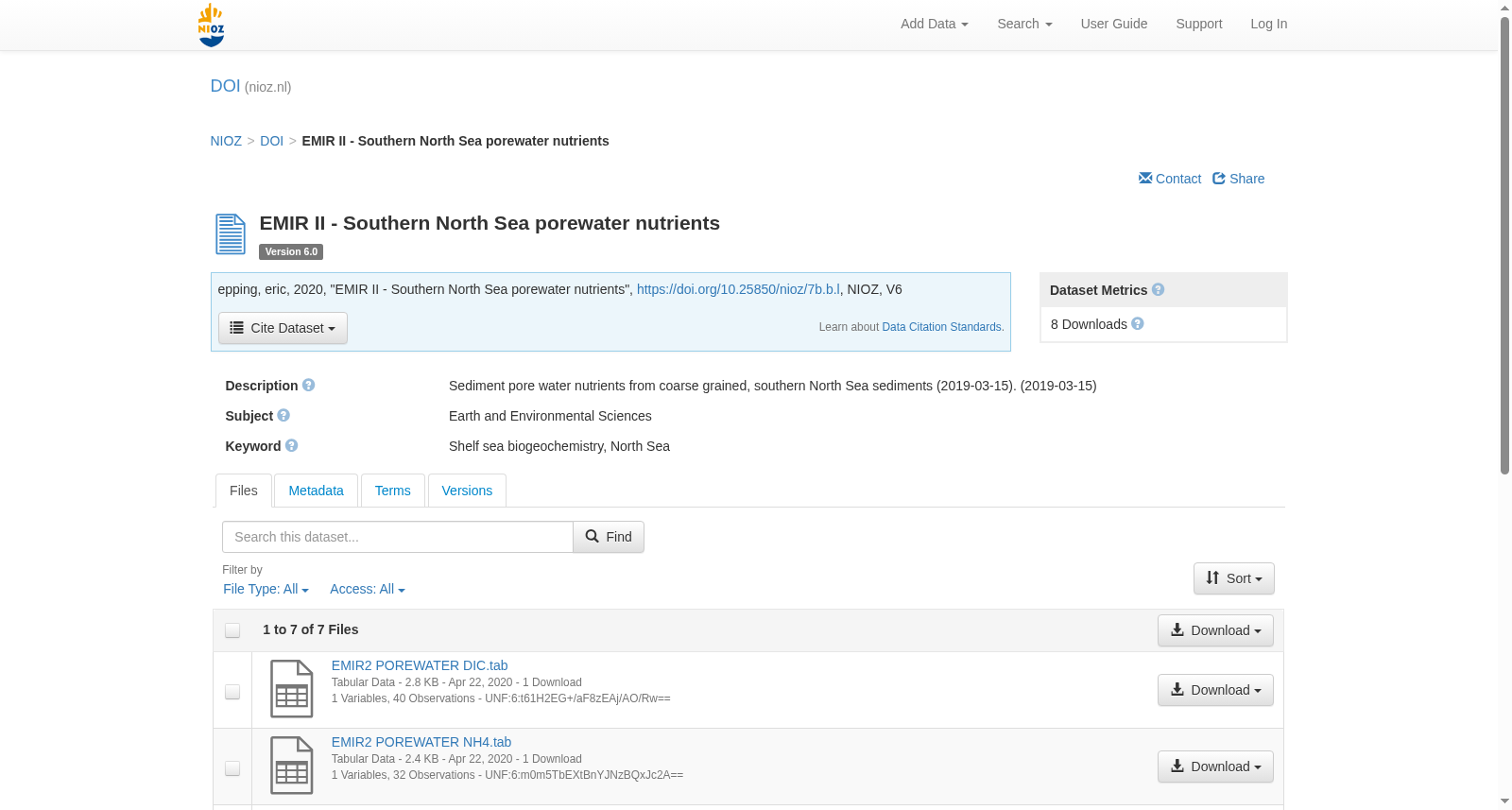The width and height of the screenshot is (1512, 810).
Task: Open Download dropdown for EMIR2 POREWATER NH4.tab
Action: (x=1215, y=767)
